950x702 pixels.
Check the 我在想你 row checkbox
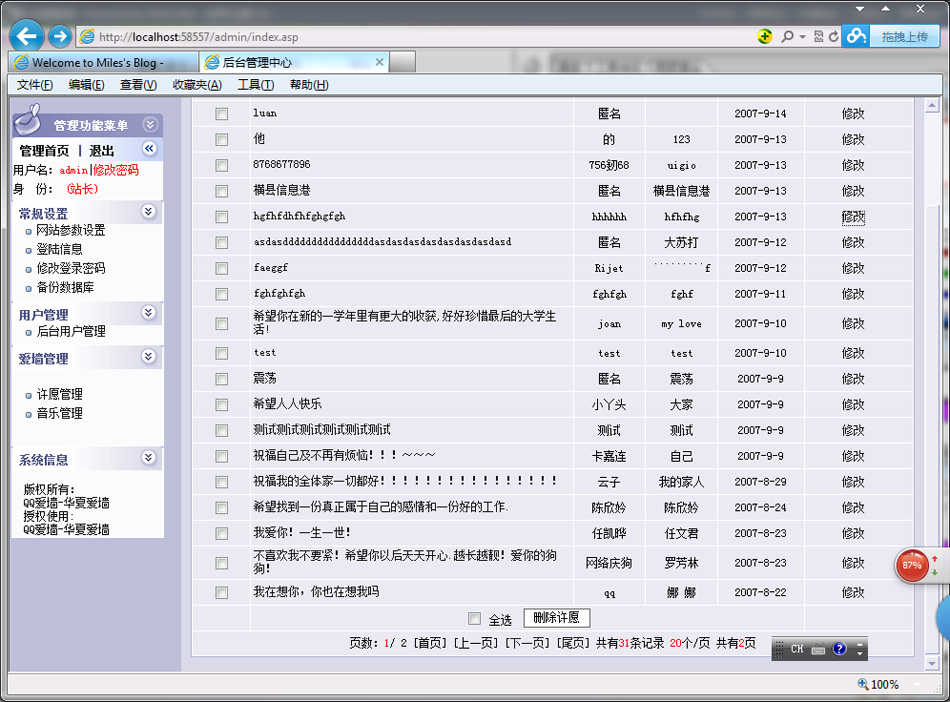coord(222,592)
